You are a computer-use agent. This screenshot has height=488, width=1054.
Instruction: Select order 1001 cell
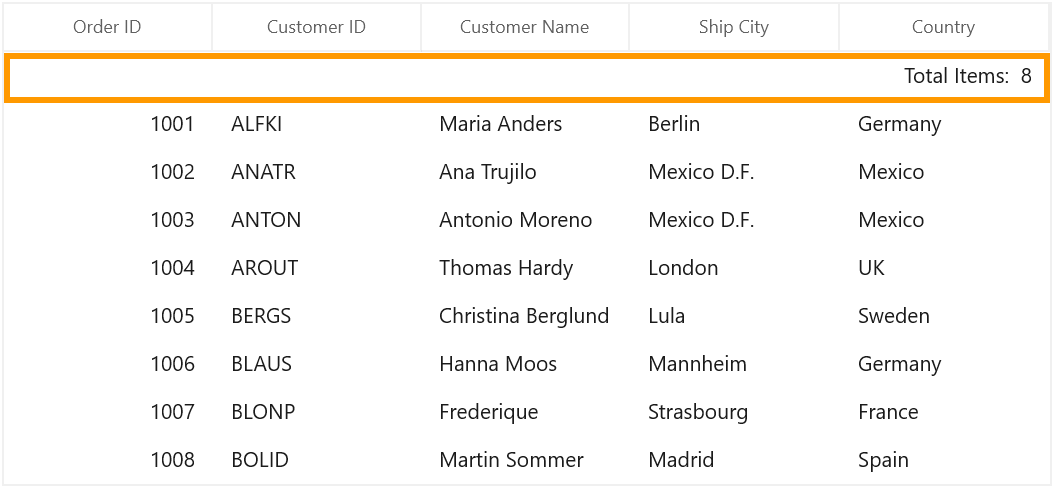click(x=108, y=124)
